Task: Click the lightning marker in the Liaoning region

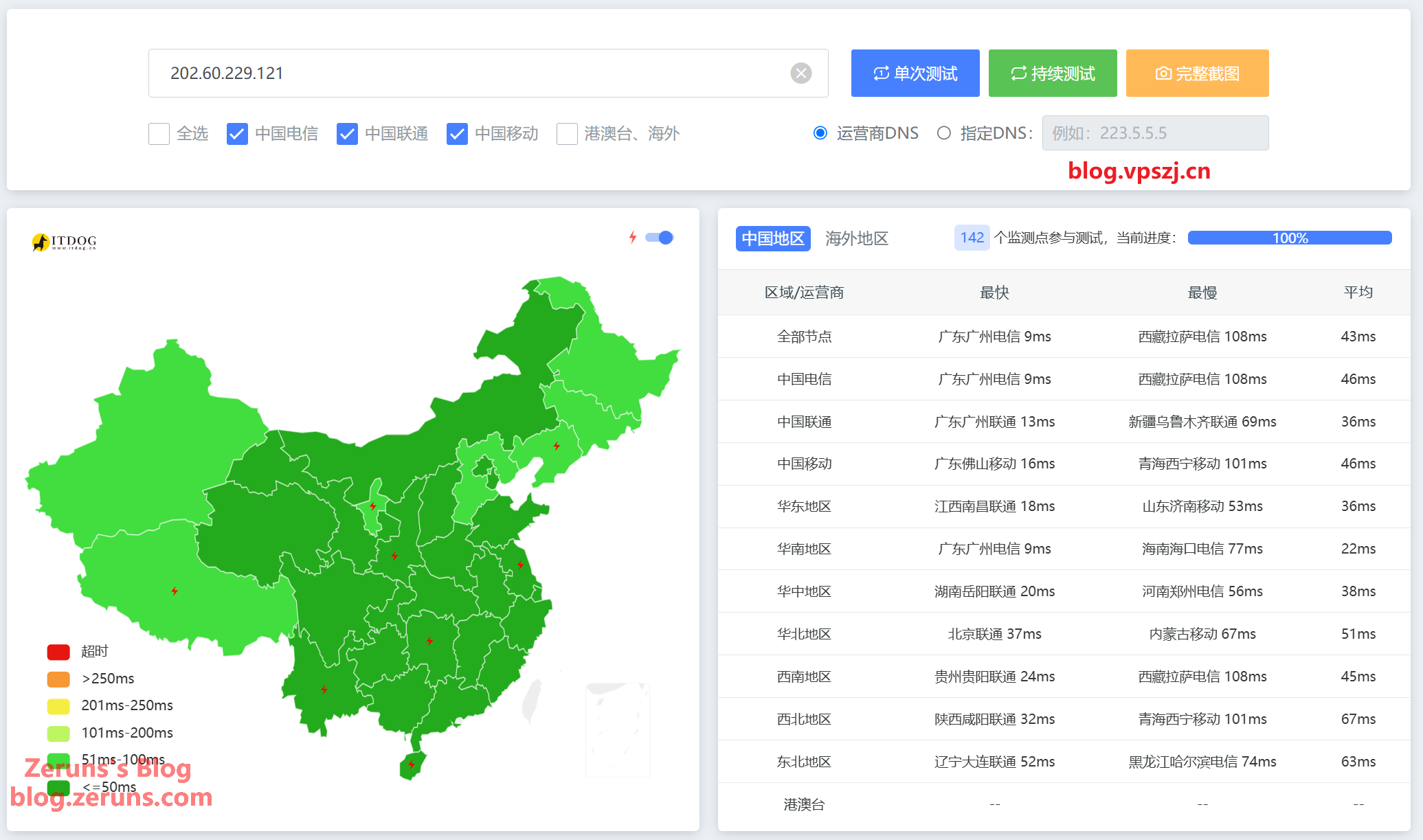Action: click(557, 446)
